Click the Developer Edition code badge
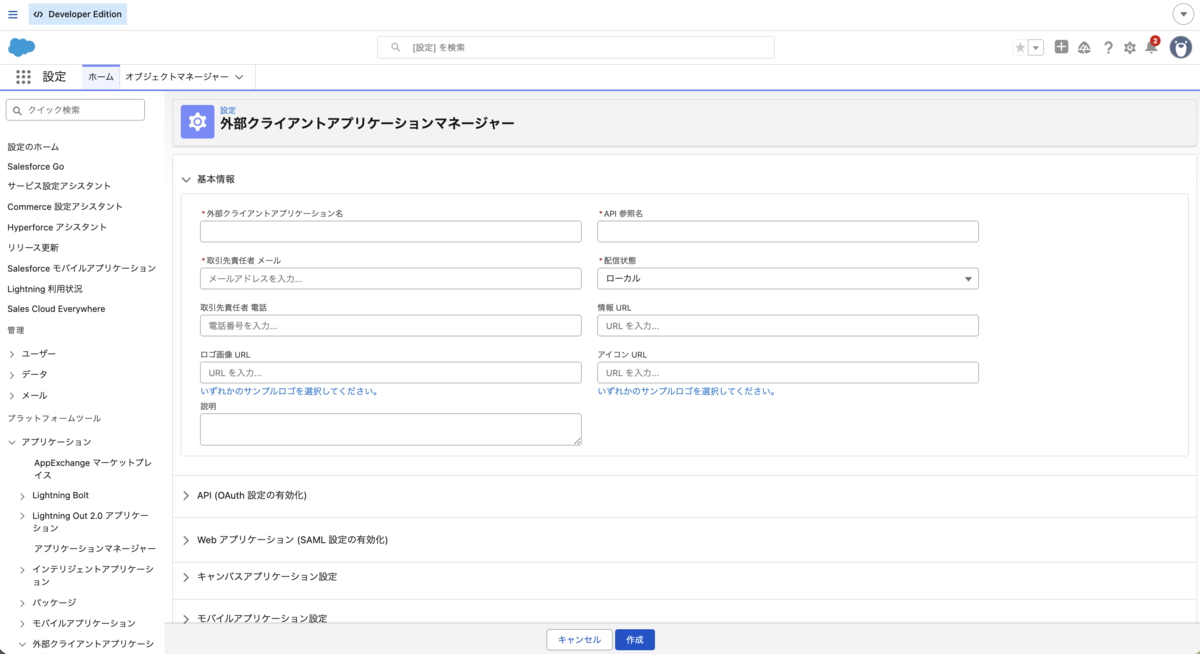Screen dimensions: 1200x654 [77, 15]
